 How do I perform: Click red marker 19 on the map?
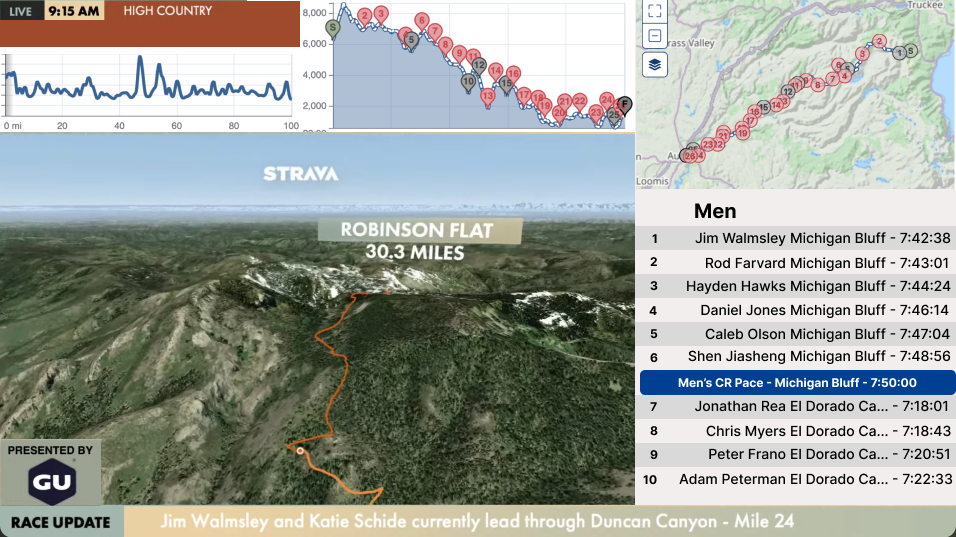742,133
